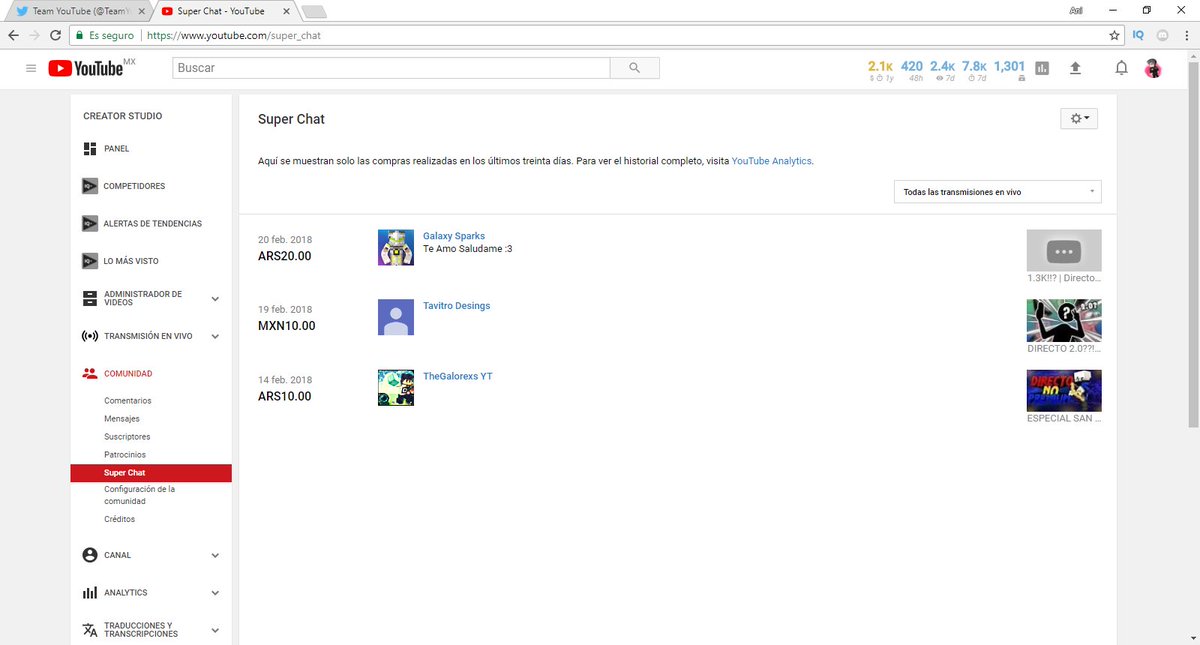The image size is (1200, 645).
Task: Click the Alertas de Tendencias icon
Action: (x=90, y=224)
